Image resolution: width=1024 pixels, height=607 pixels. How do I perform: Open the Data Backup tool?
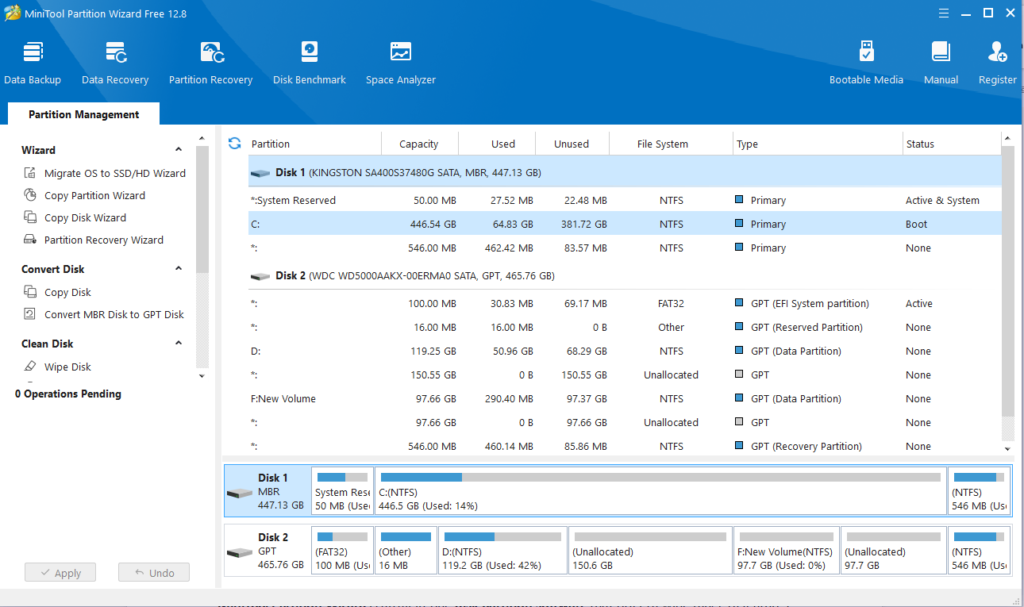coord(33,63)
